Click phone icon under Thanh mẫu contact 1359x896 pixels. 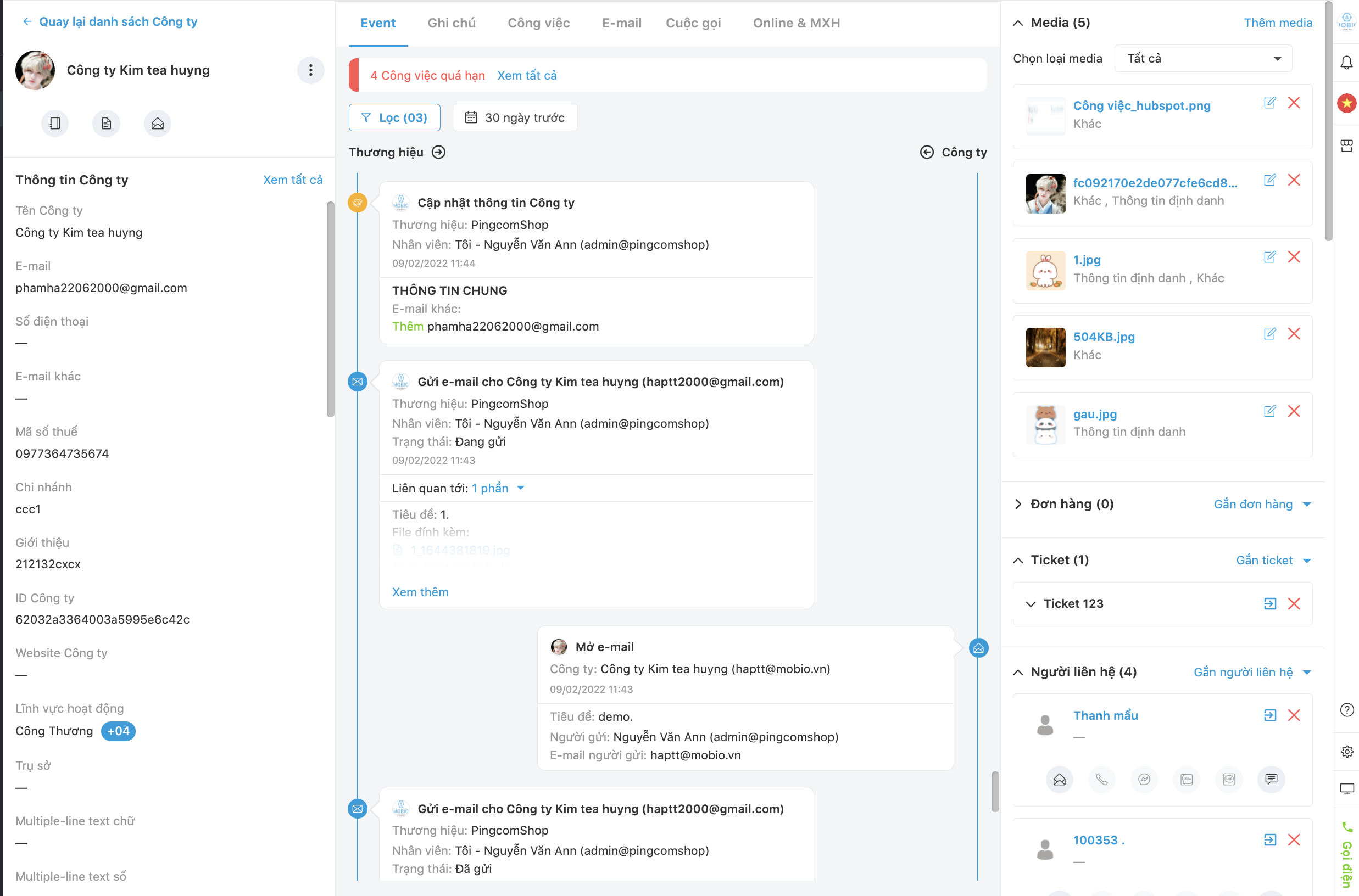(1101, 779)
